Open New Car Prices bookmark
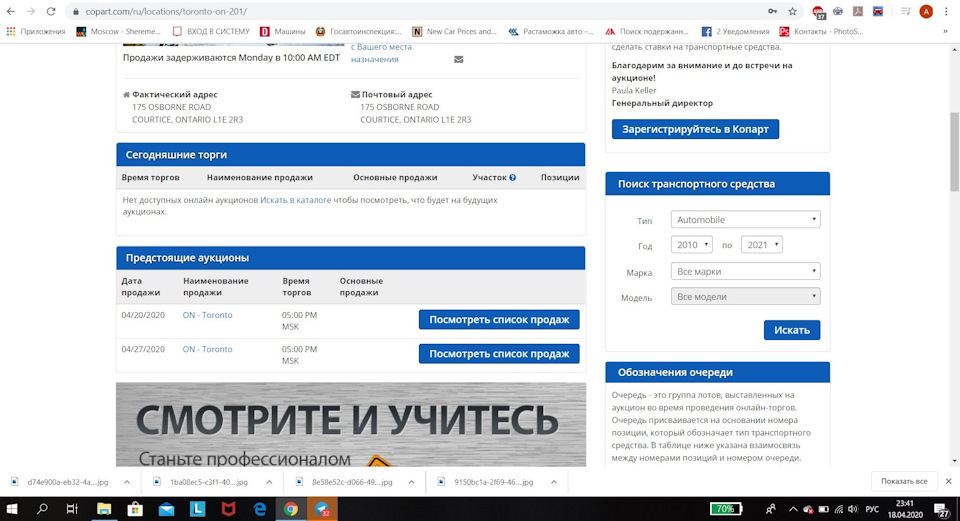 (454, 31)
